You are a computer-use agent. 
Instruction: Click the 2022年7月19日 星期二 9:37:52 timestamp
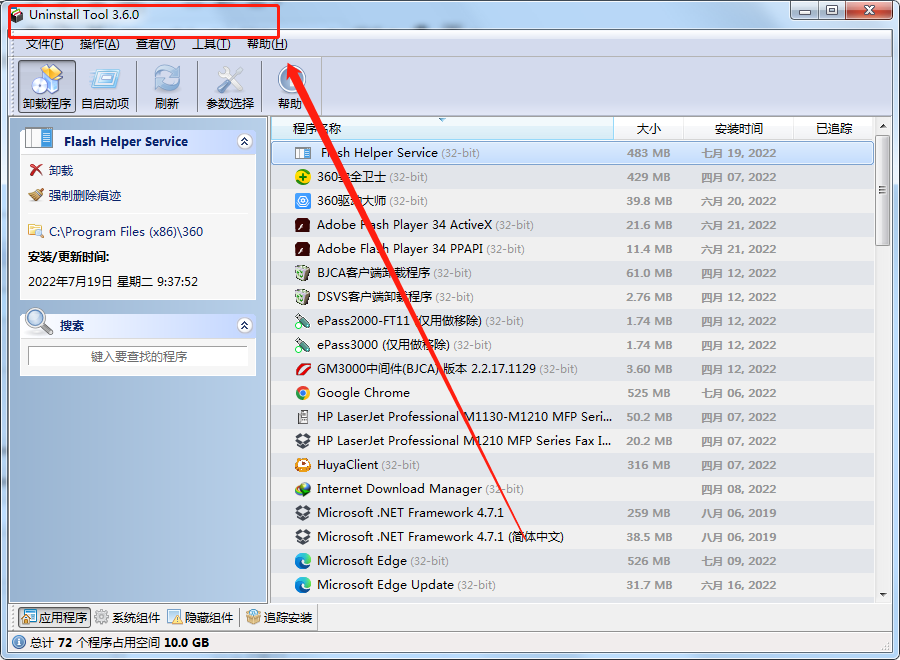113,282
